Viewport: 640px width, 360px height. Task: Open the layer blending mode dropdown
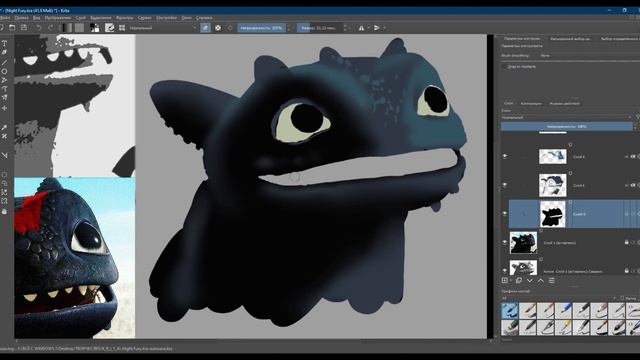[567, 117]
